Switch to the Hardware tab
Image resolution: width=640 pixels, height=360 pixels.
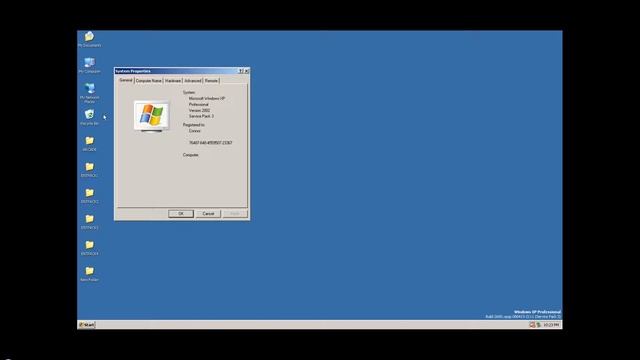(173, 81)
